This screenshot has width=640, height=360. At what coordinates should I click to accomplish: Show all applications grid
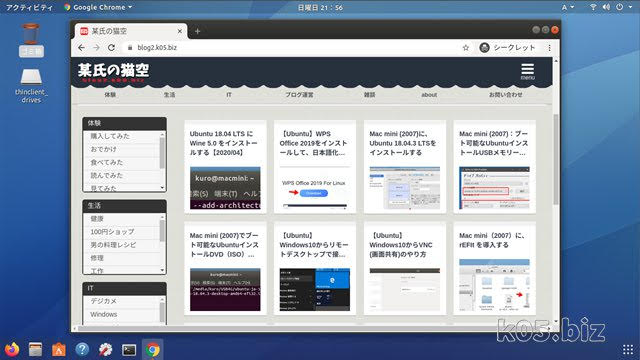coord(628,349)
